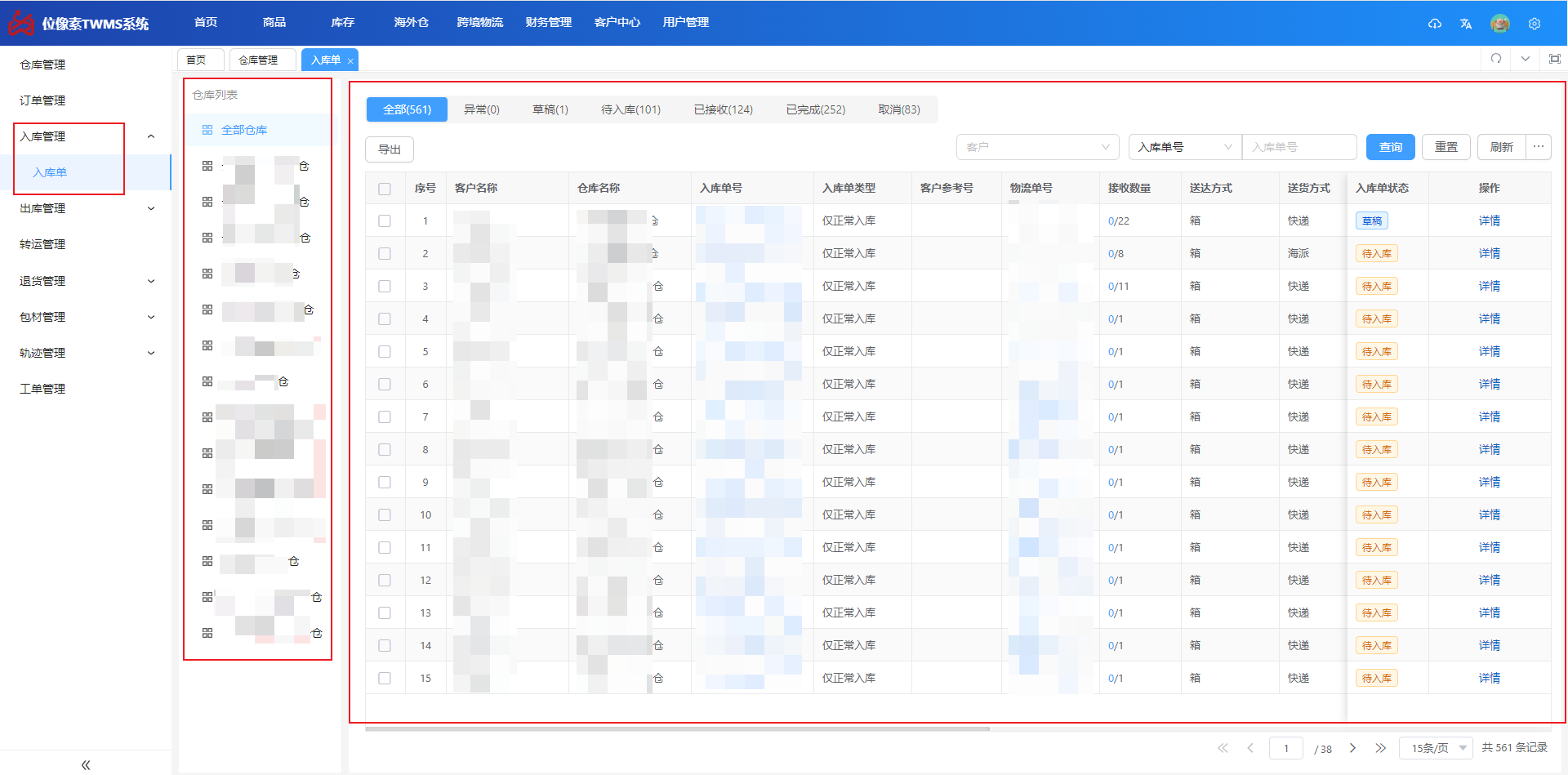Open the user avatar menu

coord(1500,24)
